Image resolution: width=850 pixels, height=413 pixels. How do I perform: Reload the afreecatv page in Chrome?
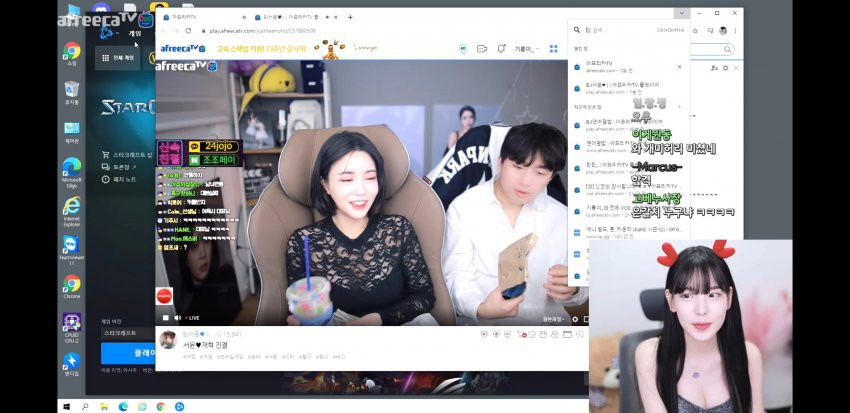coord(188,31)
